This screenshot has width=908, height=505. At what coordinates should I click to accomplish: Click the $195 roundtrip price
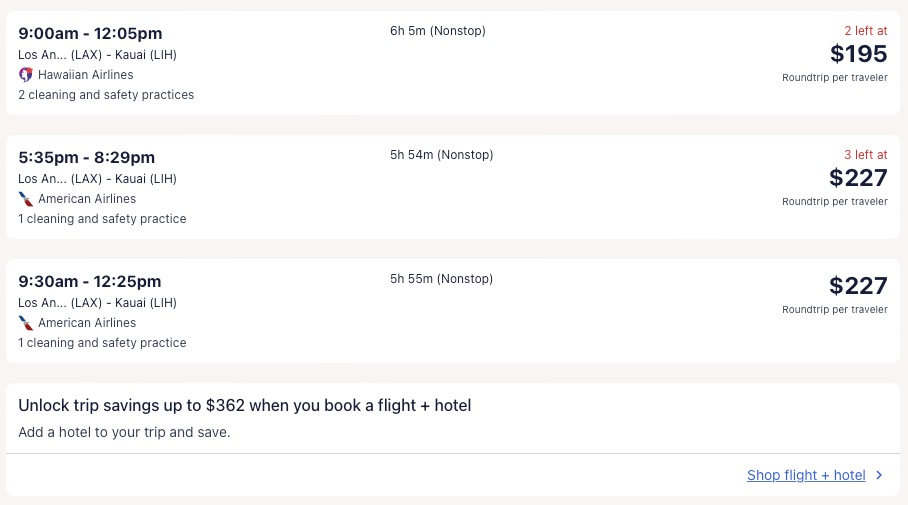coord(858,54)
